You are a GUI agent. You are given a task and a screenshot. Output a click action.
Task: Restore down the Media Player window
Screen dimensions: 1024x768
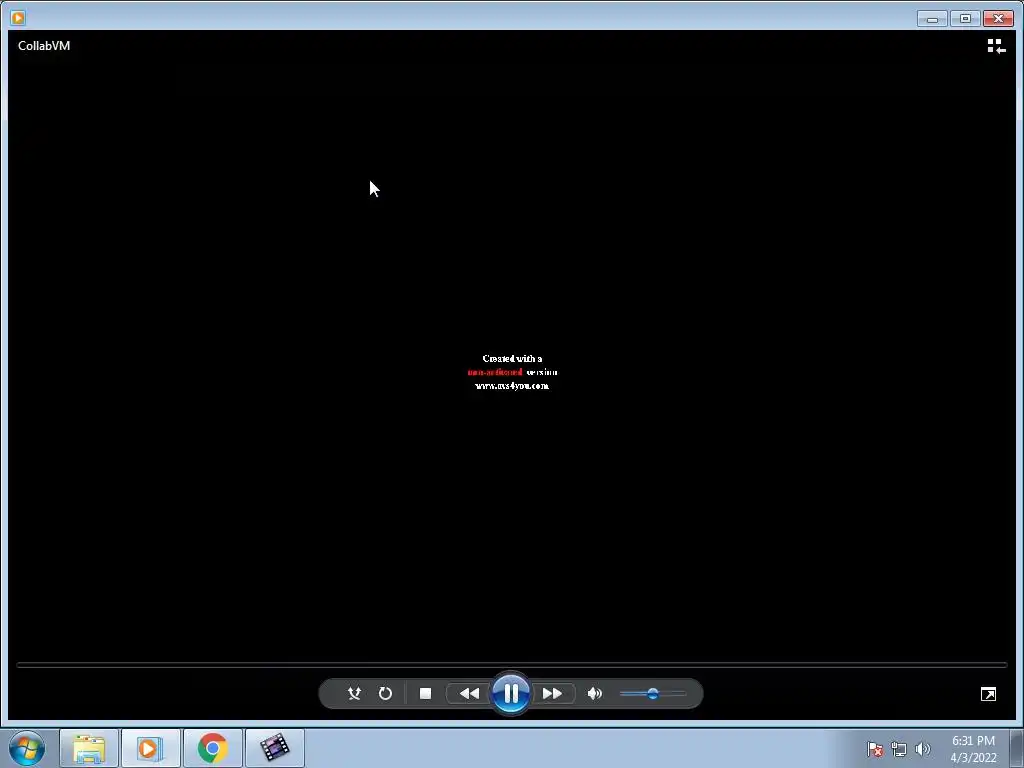click(x=965, y=18)
